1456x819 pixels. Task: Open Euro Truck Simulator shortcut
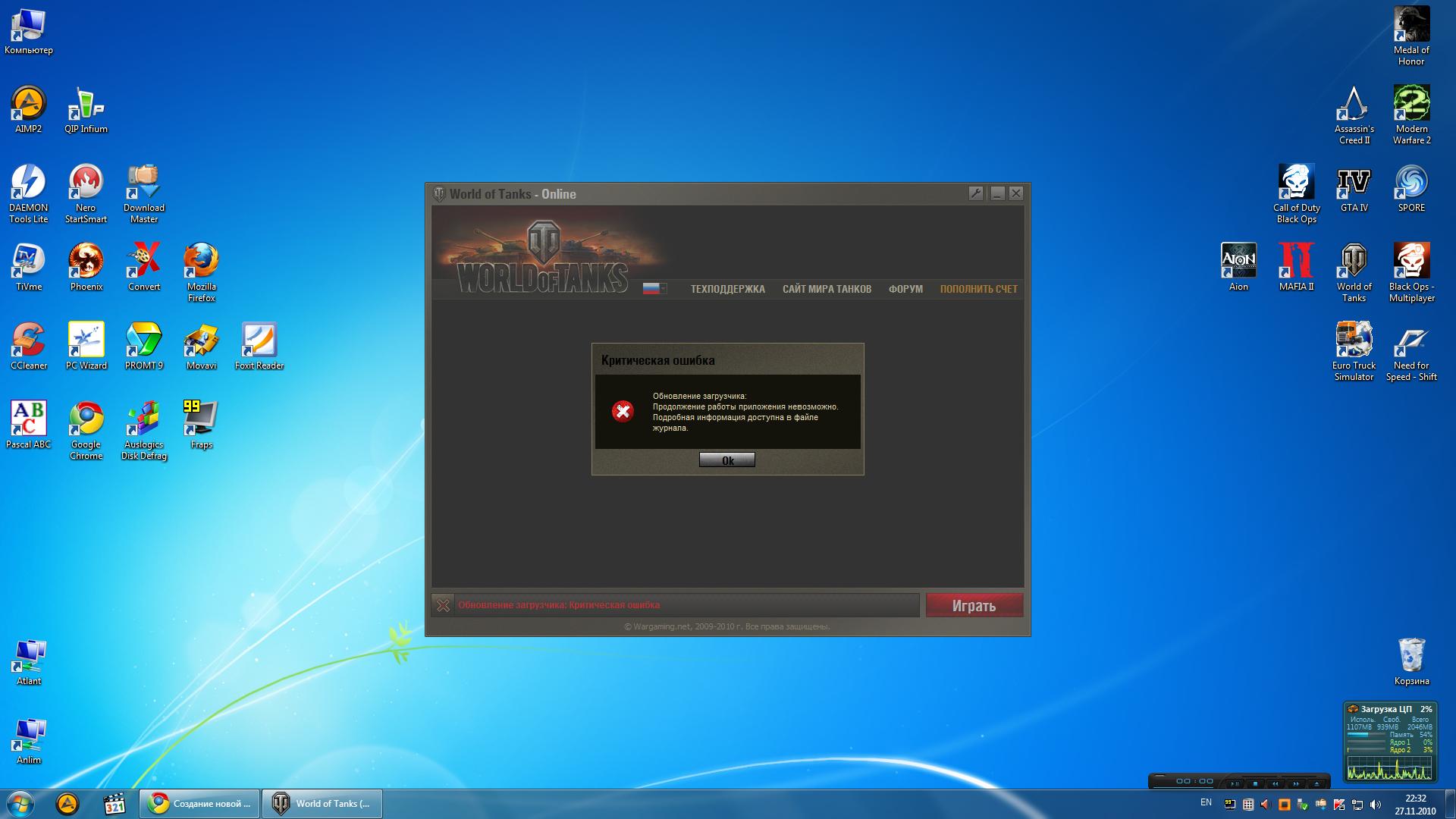pyautogui.click(x=1354, y=352)
